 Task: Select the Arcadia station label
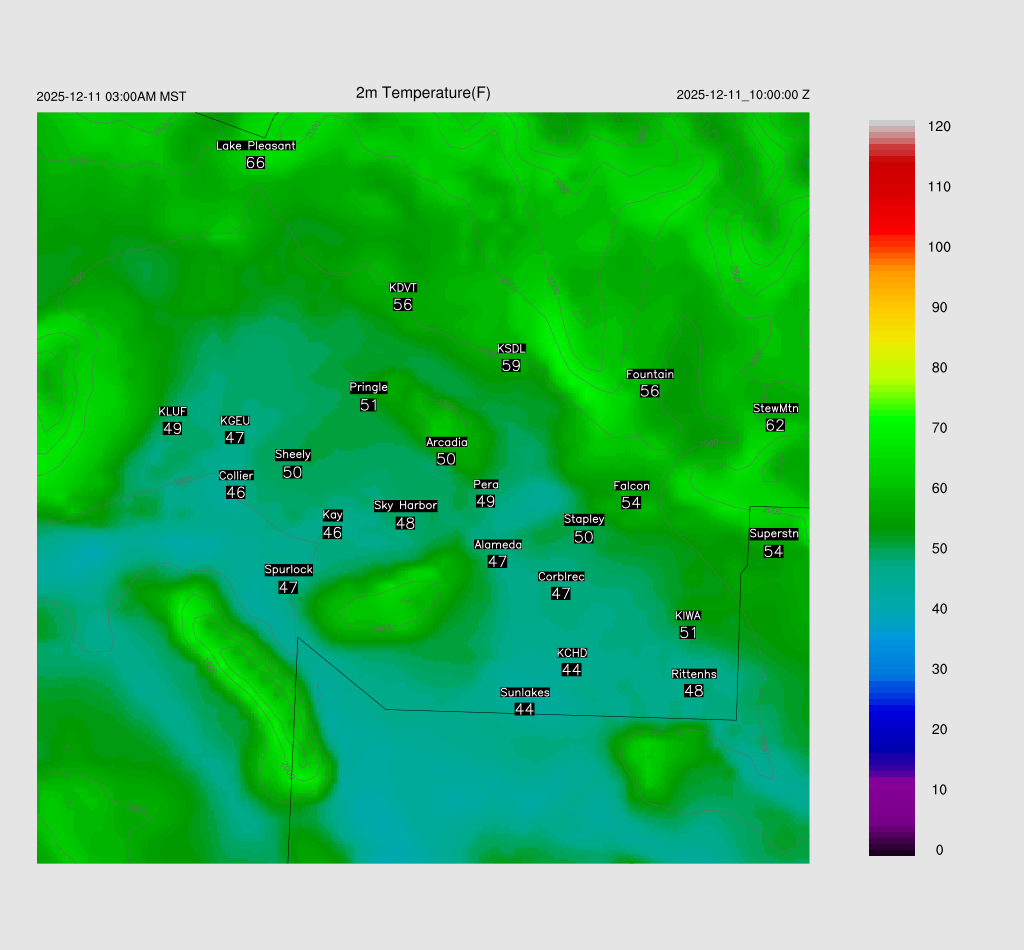pos(447,442)
